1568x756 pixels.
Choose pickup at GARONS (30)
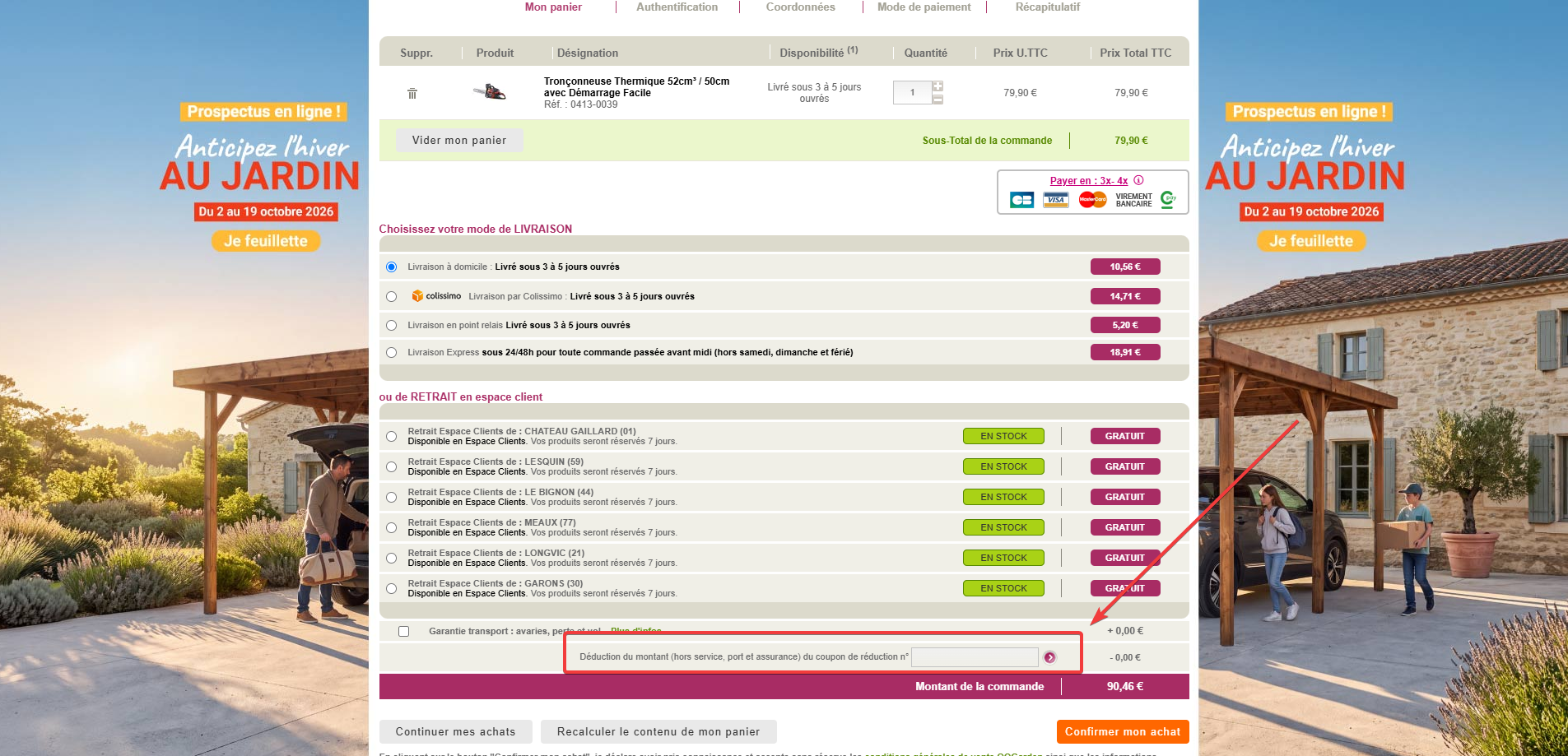click(391, 588)
